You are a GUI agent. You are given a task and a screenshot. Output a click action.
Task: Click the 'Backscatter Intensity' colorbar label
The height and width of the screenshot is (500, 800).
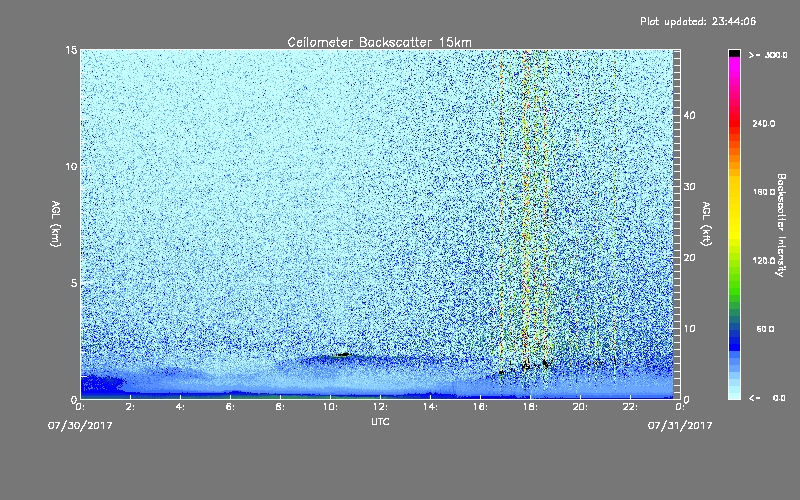(x=781, y=225)
